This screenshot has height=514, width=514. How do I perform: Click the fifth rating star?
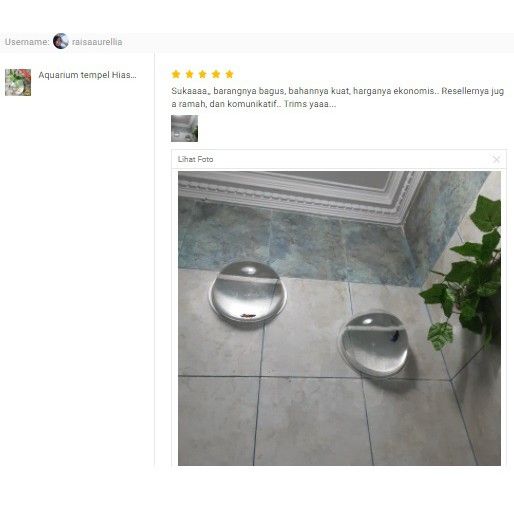229,74
